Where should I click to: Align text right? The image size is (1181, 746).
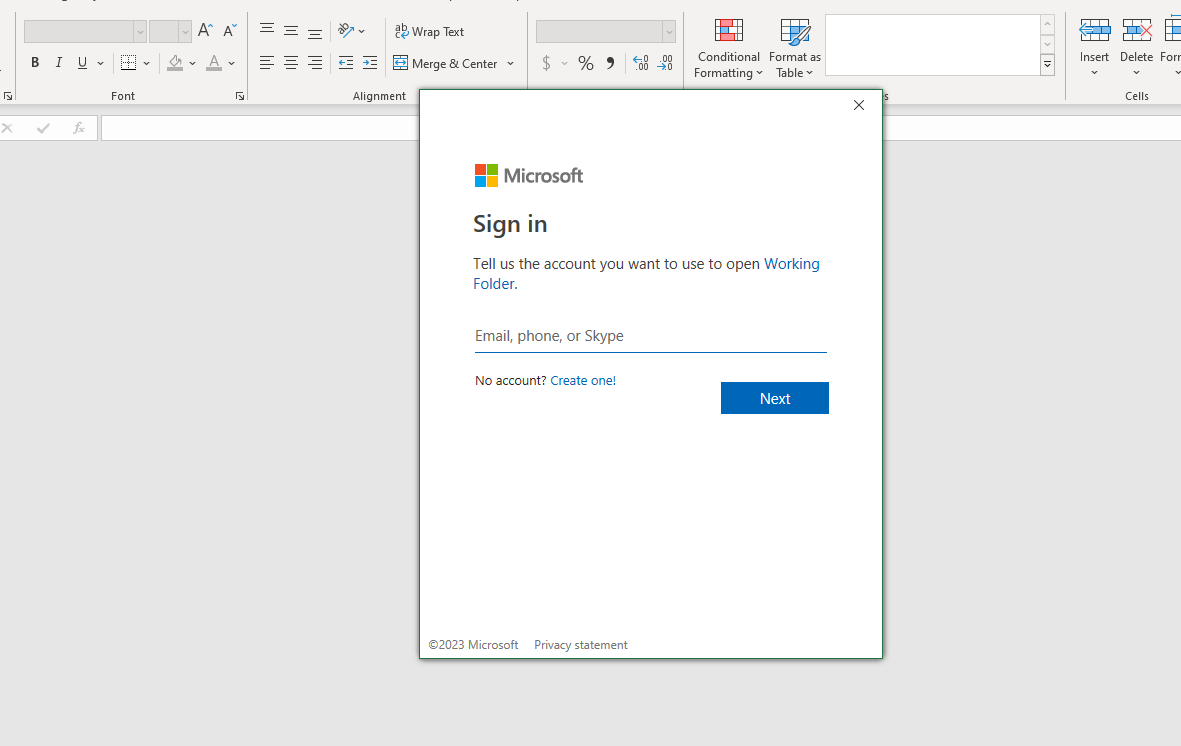(x=315, y=63)
